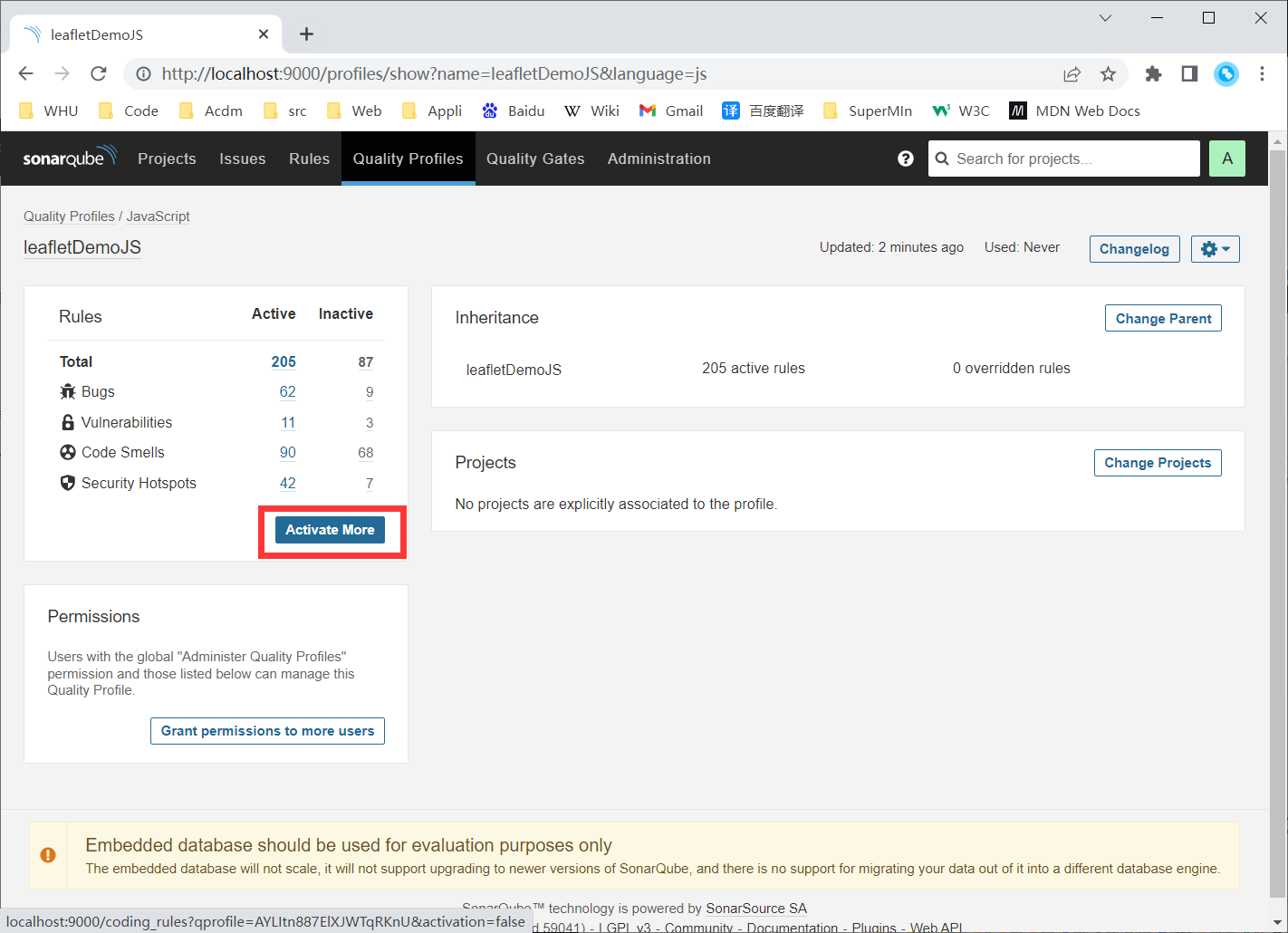Open the tab search chevron in title bar
This screenshot has width=1288, height=933.
coord(1105,18)
